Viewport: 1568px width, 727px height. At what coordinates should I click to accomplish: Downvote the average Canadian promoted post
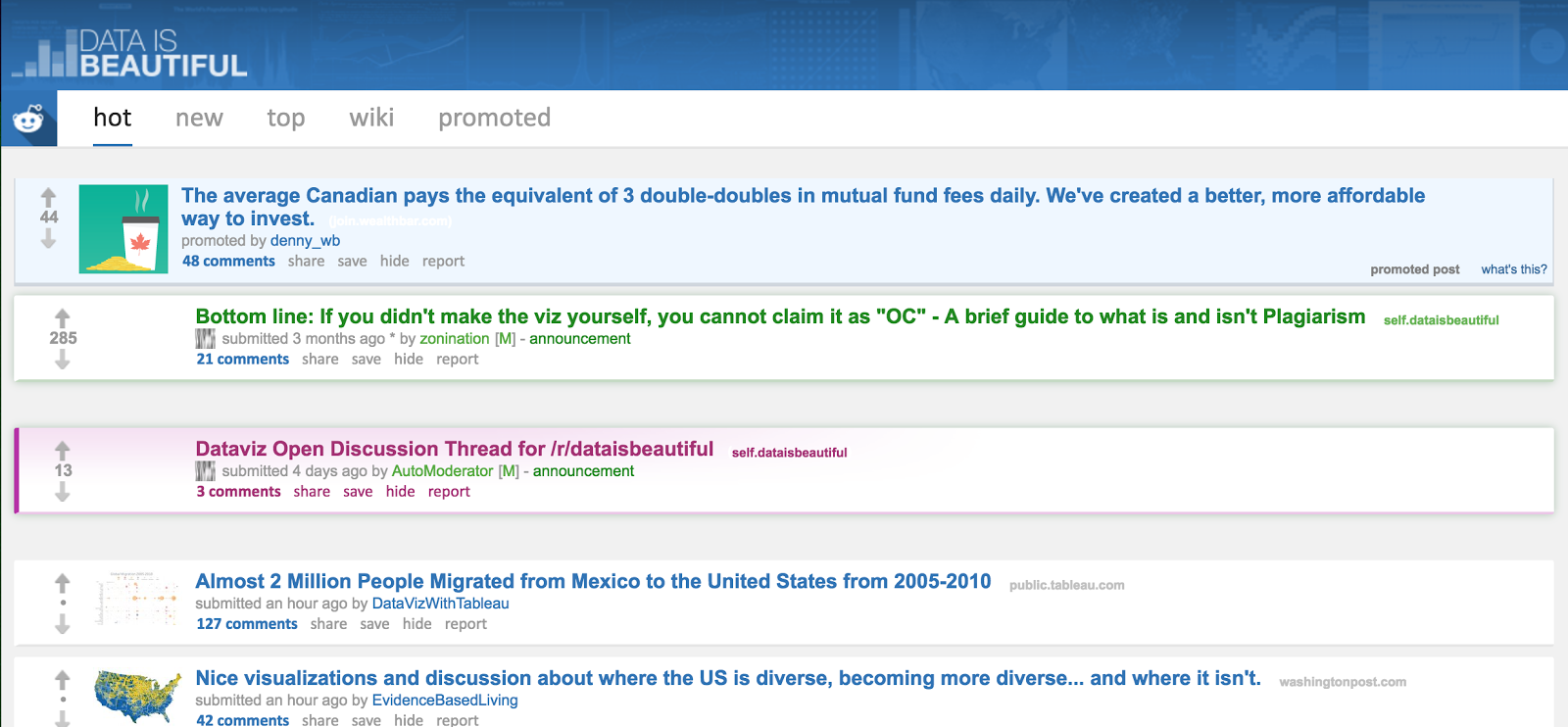point(49,238)
